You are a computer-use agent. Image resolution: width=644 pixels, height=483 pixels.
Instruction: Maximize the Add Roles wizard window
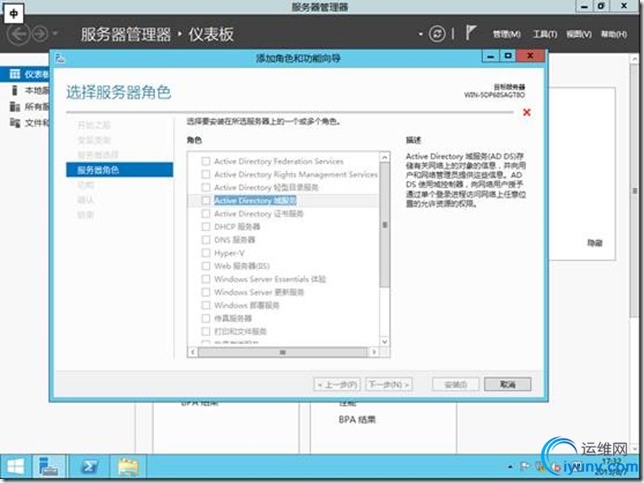(x=508, y=56)
